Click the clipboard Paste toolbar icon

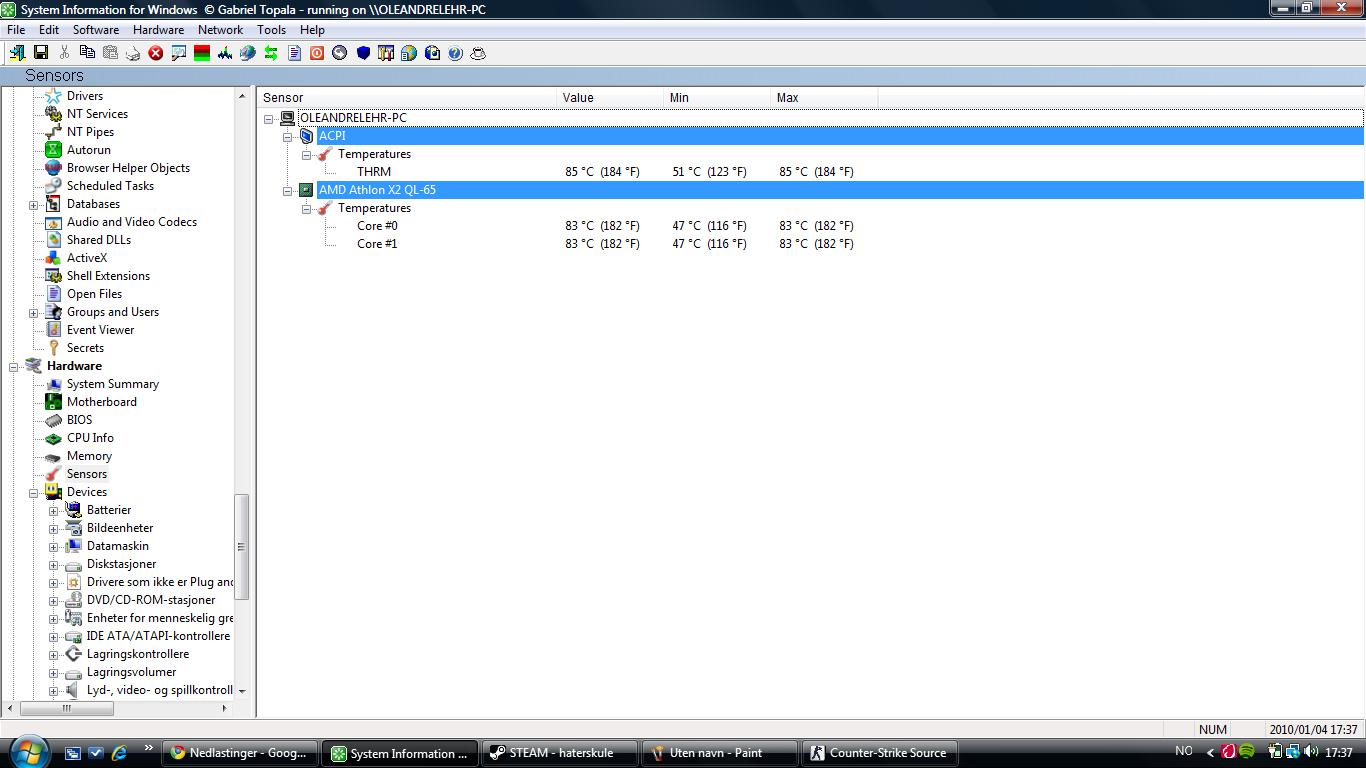pos(110,53)
